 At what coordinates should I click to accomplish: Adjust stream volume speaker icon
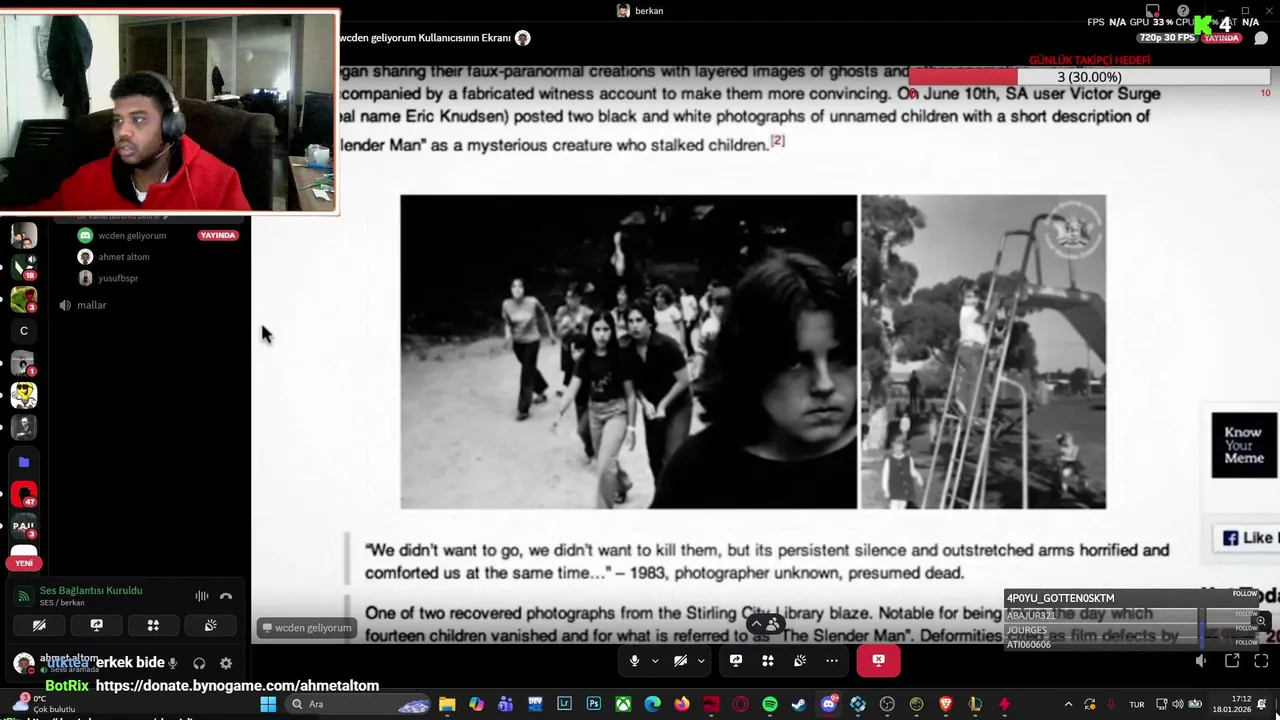[x=1201, y=661]
